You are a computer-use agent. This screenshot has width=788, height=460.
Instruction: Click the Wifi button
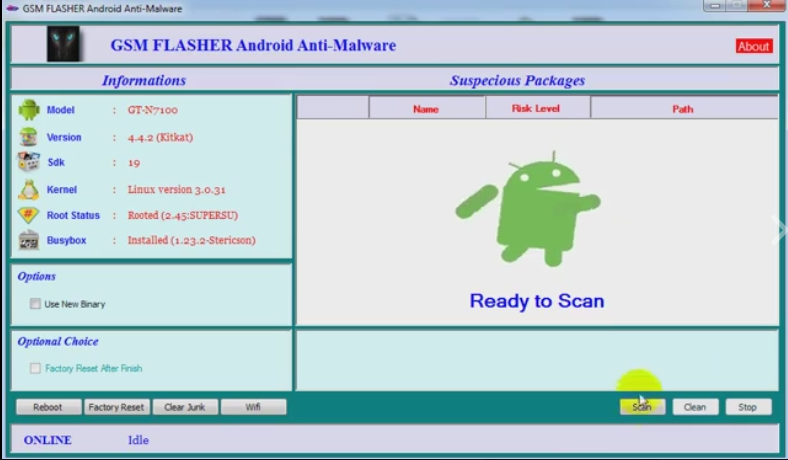click(253, 407)
